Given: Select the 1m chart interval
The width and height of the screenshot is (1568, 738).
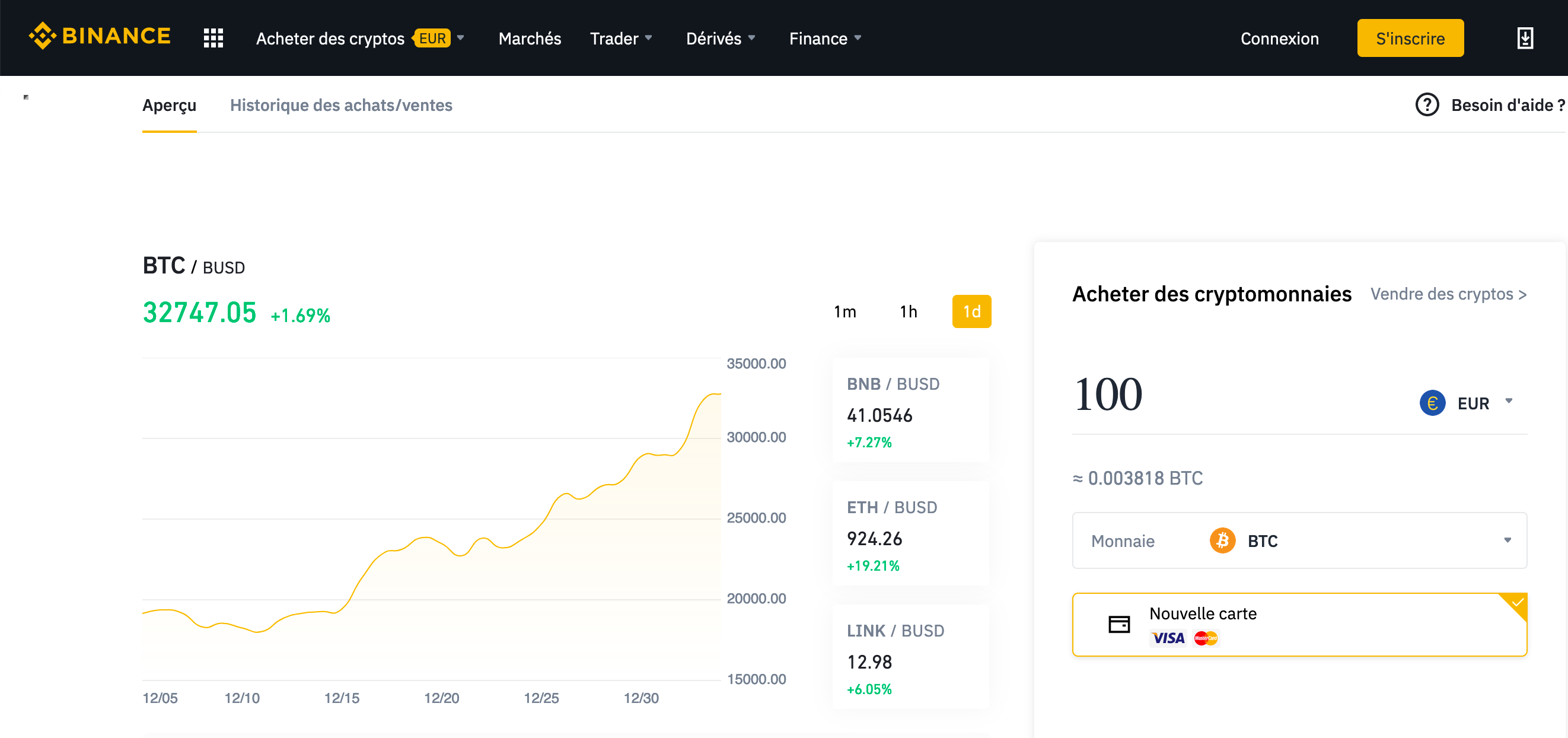Looking at the screenshot, I should coord(845,311).
